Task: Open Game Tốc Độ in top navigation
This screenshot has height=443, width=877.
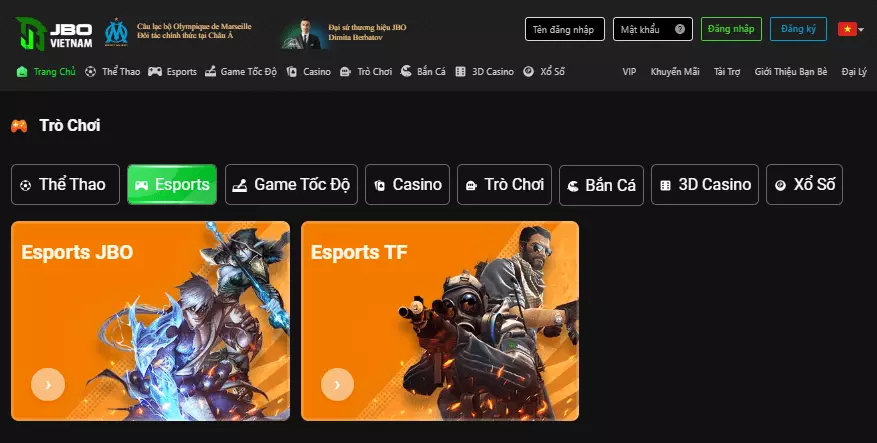Action: (248, 72)
